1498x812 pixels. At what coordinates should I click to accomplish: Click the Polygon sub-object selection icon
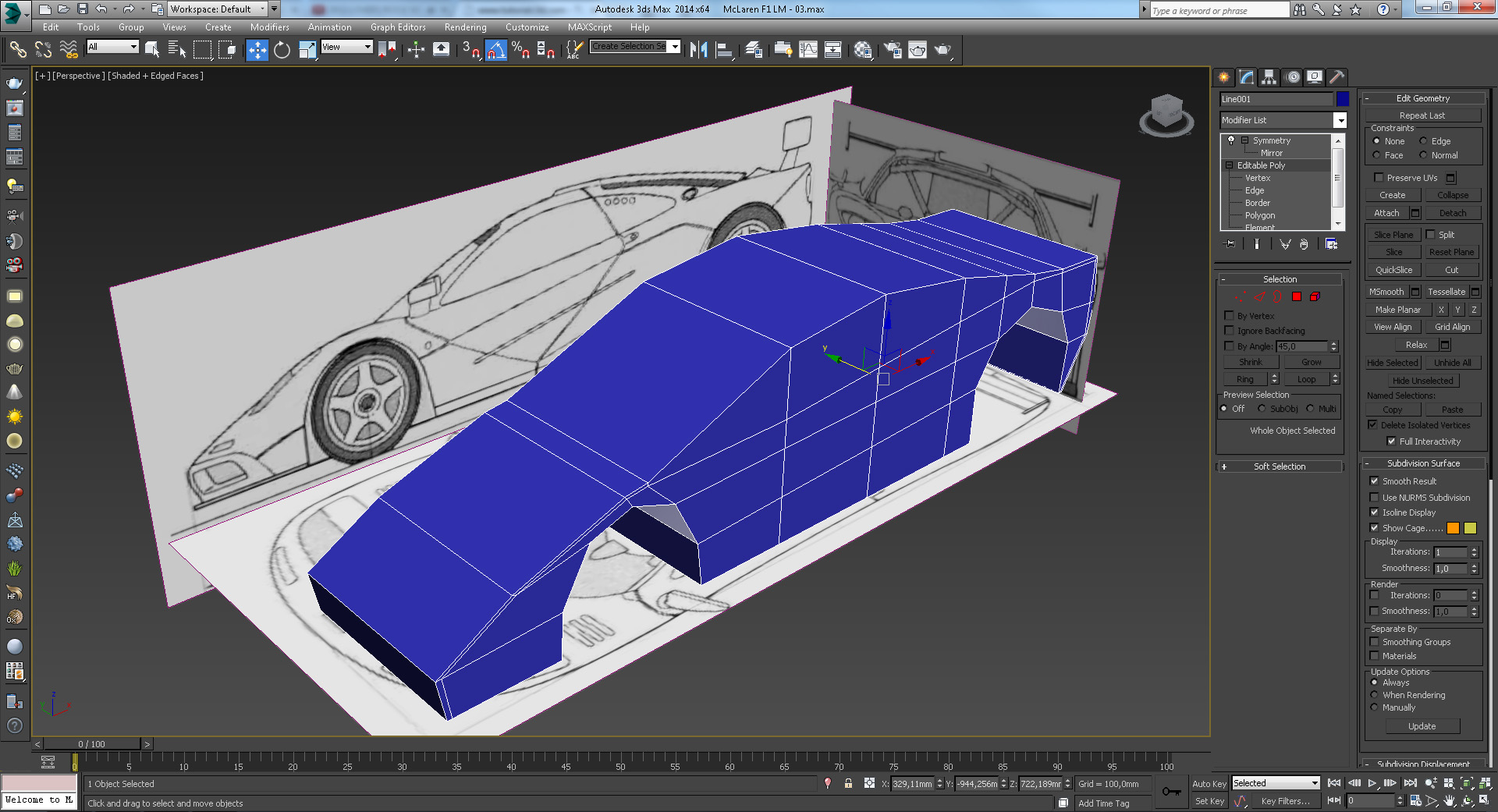(x=1297, y=296)
